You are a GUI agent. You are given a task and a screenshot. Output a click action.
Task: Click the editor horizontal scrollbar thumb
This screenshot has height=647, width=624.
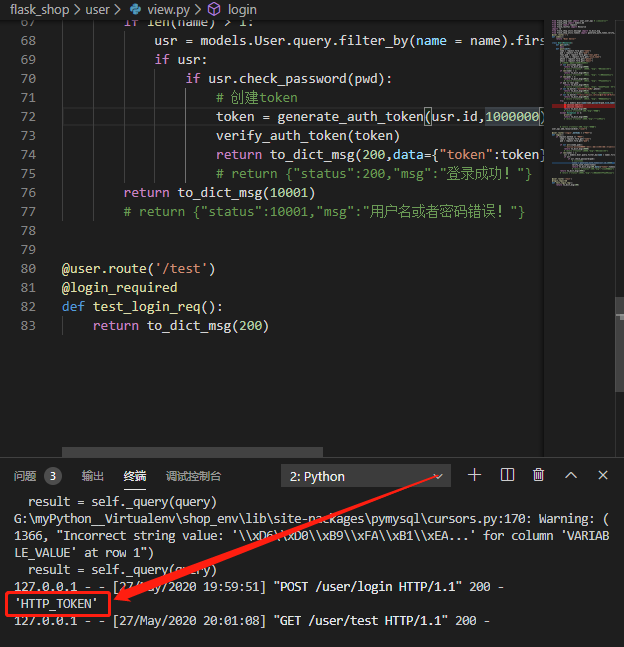pos(192,452)
